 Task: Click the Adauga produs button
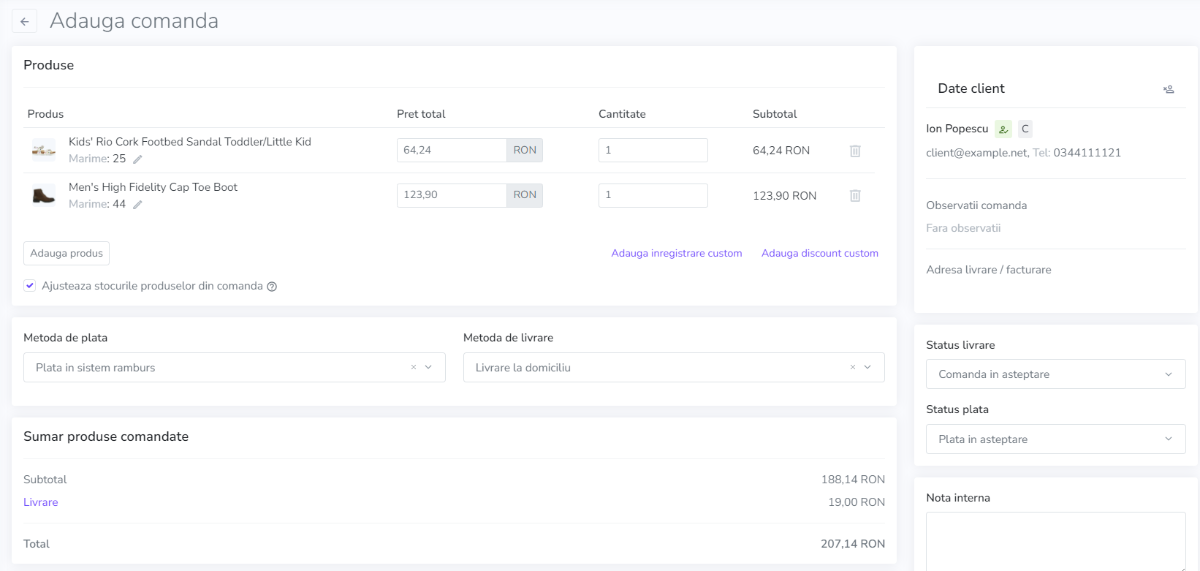(66, 253)
